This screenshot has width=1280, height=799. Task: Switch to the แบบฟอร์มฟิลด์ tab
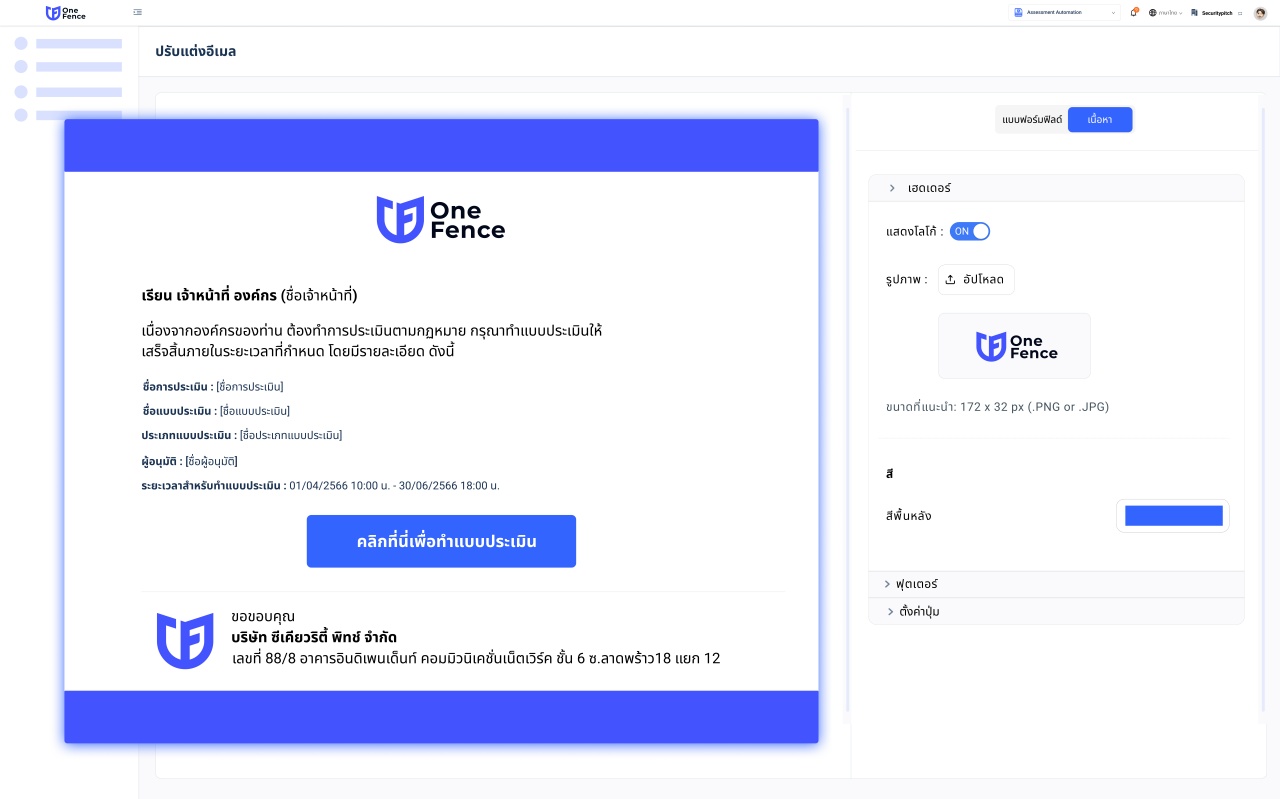pos(1031,120)
